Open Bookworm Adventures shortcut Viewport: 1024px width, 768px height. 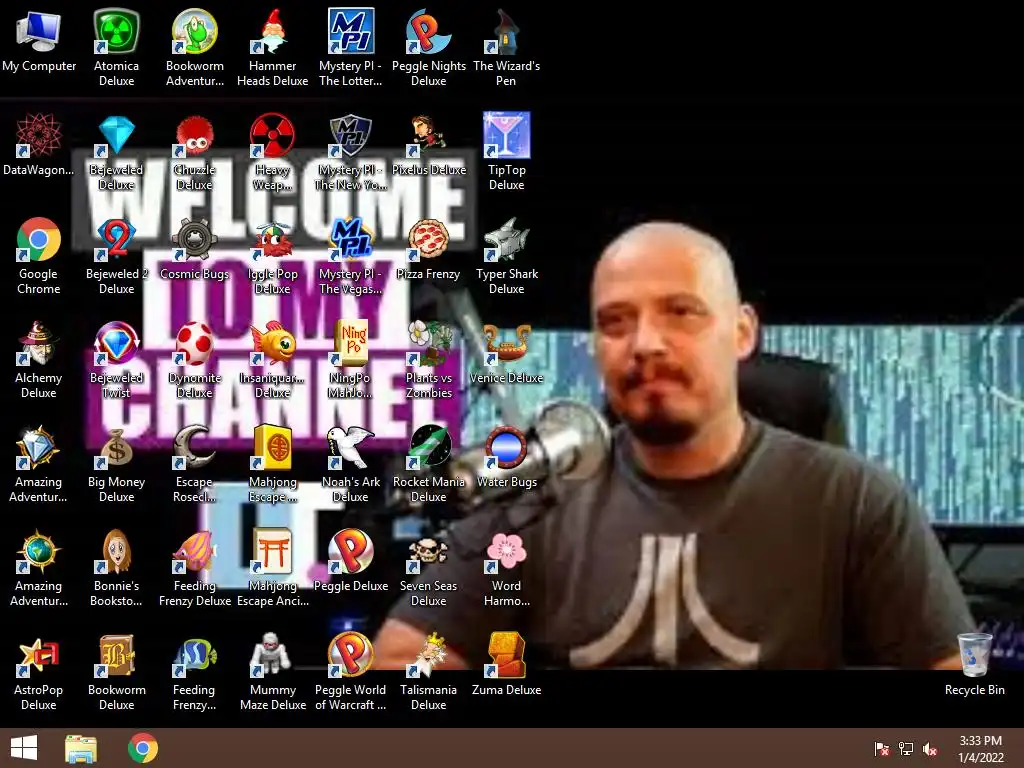[x=195, y=47]
